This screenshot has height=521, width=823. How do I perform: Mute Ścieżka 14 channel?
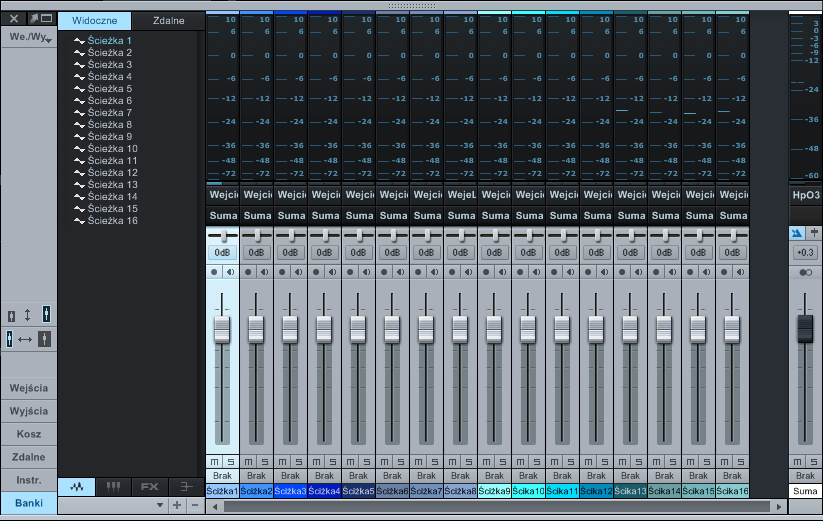(x=656, y=462)
